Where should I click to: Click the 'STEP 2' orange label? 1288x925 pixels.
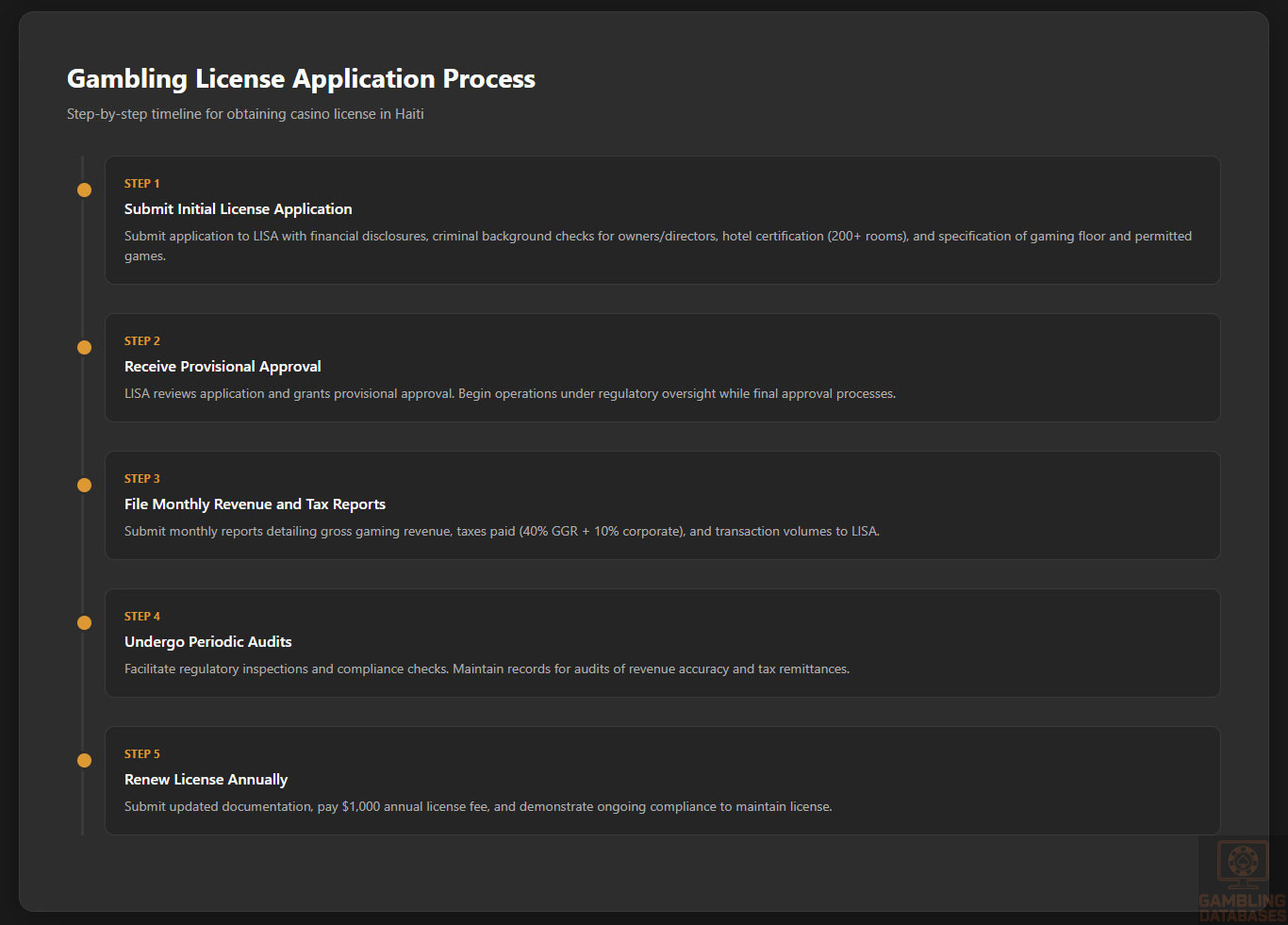(141, 341)
